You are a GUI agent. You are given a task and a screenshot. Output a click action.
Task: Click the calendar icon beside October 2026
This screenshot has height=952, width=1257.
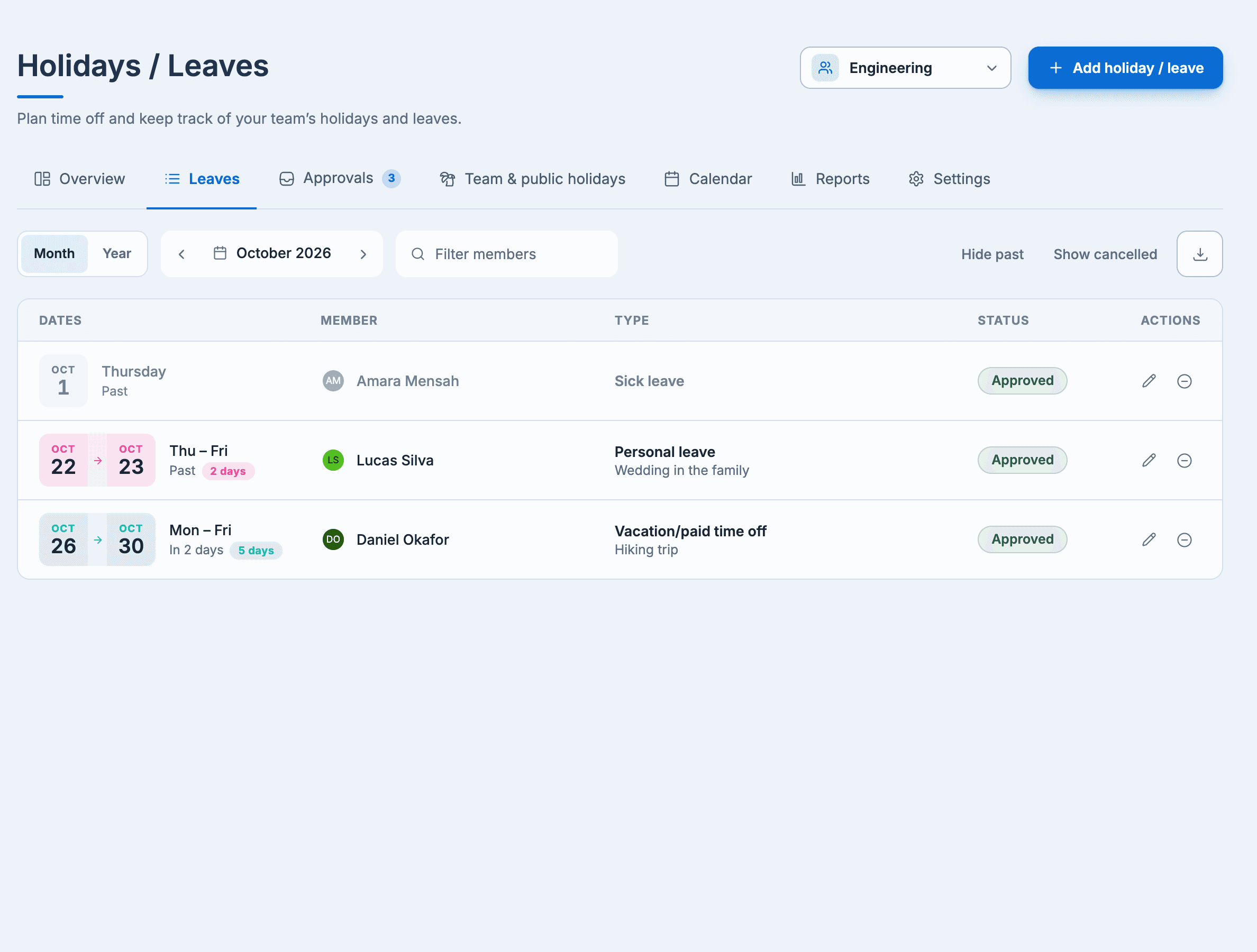(x=220, y=253)
